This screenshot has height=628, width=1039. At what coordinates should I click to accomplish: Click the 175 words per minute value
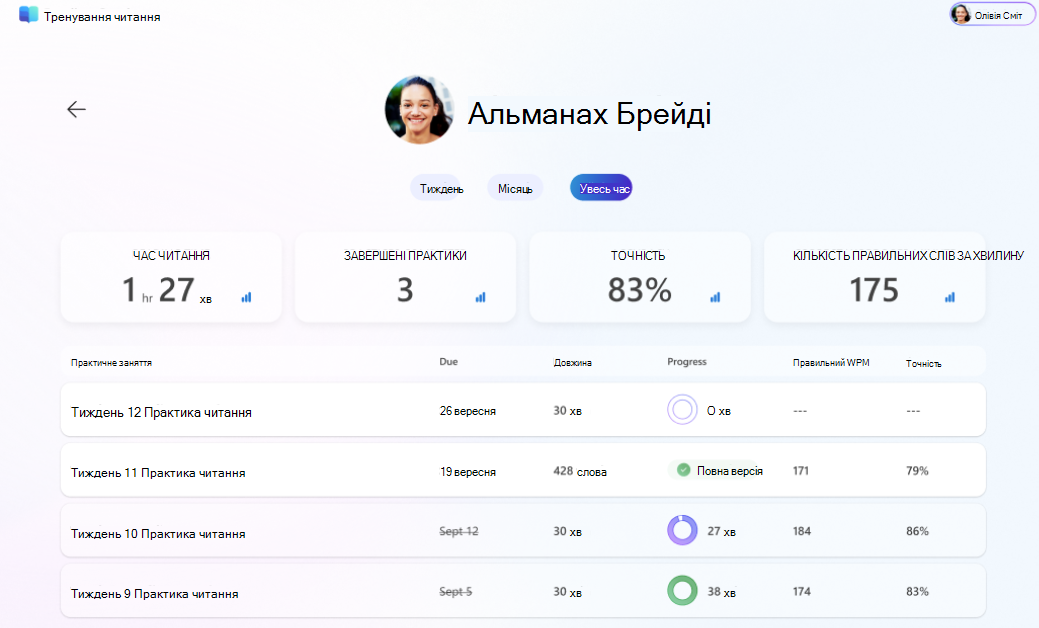[874, 290]
